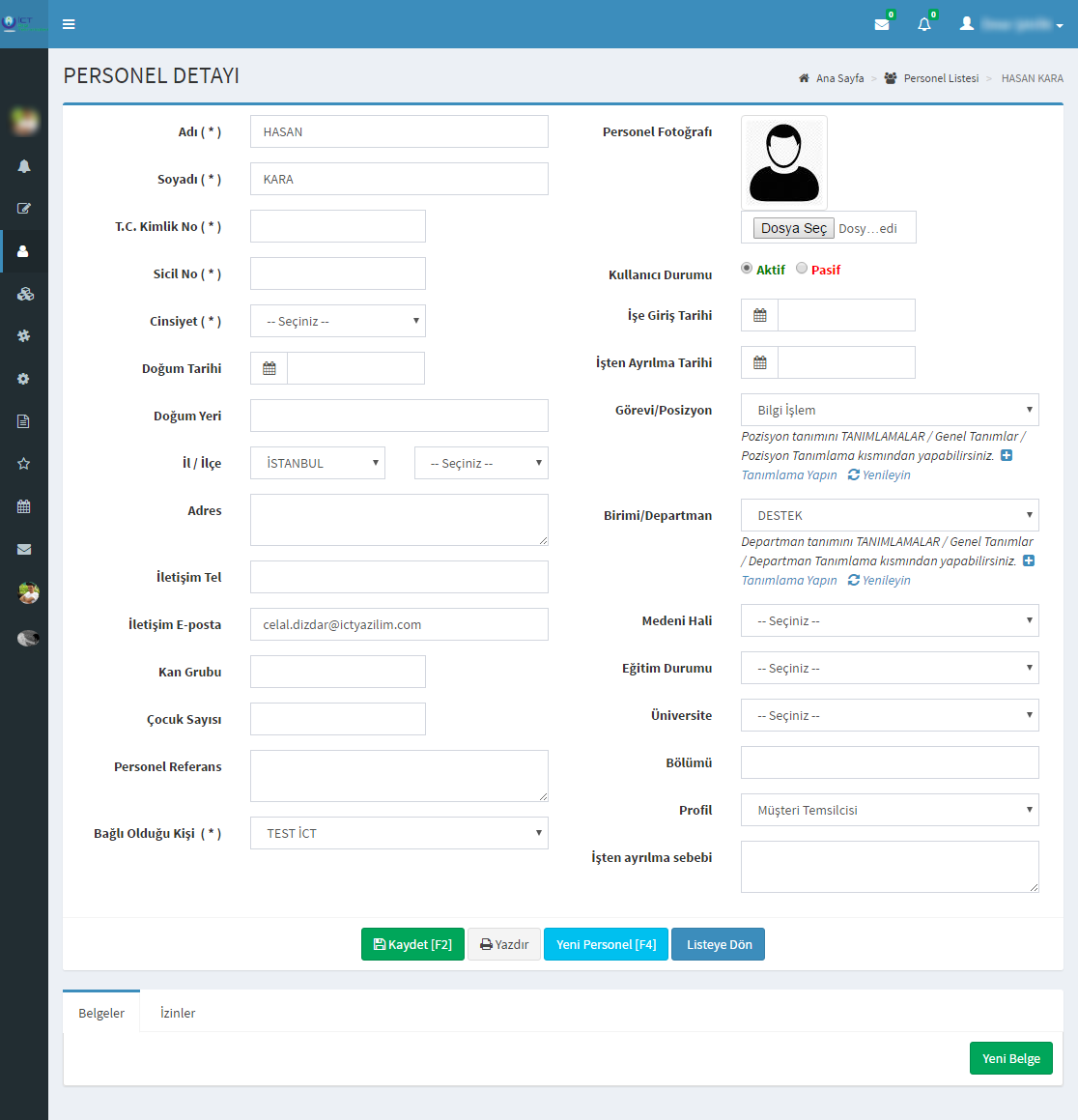Click the T.C. Kimlik No input field

point(337,226)
